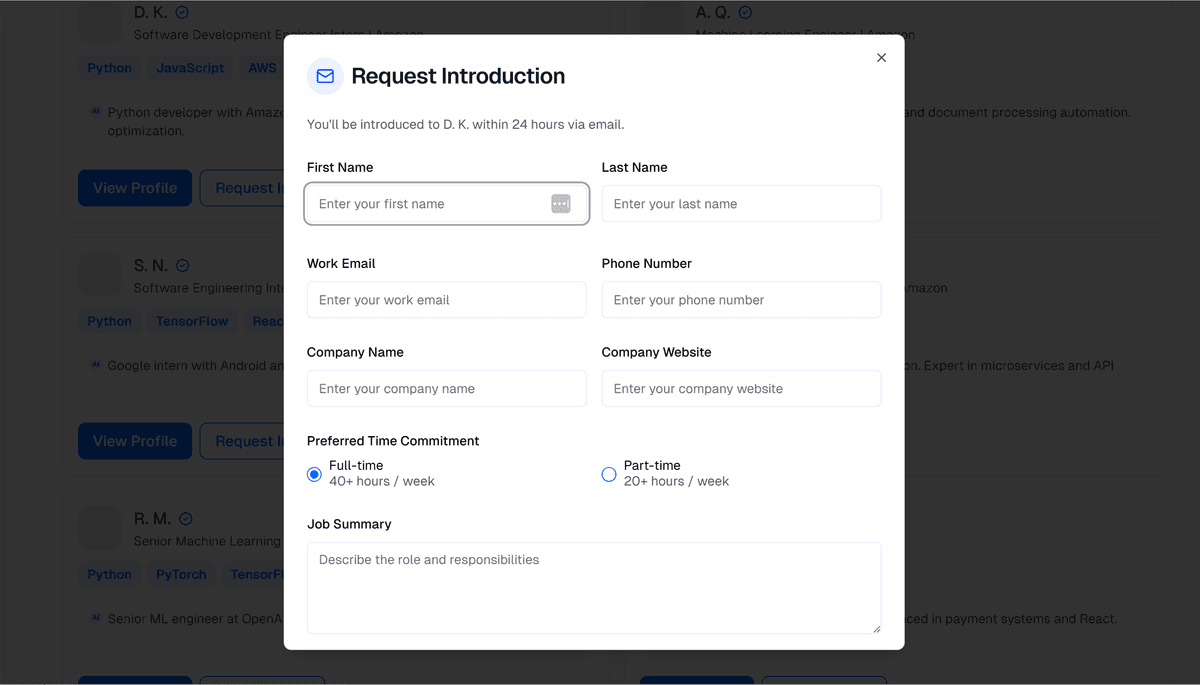Click the AI icon beside D. K.'s summary

[x=96, y=112]
